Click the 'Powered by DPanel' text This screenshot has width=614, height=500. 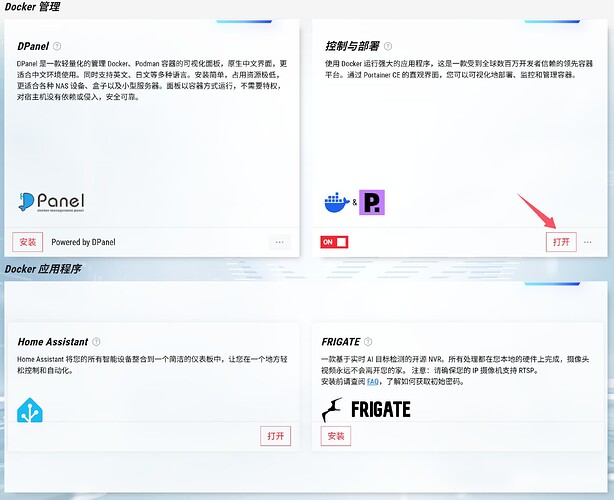pos(83,242)
